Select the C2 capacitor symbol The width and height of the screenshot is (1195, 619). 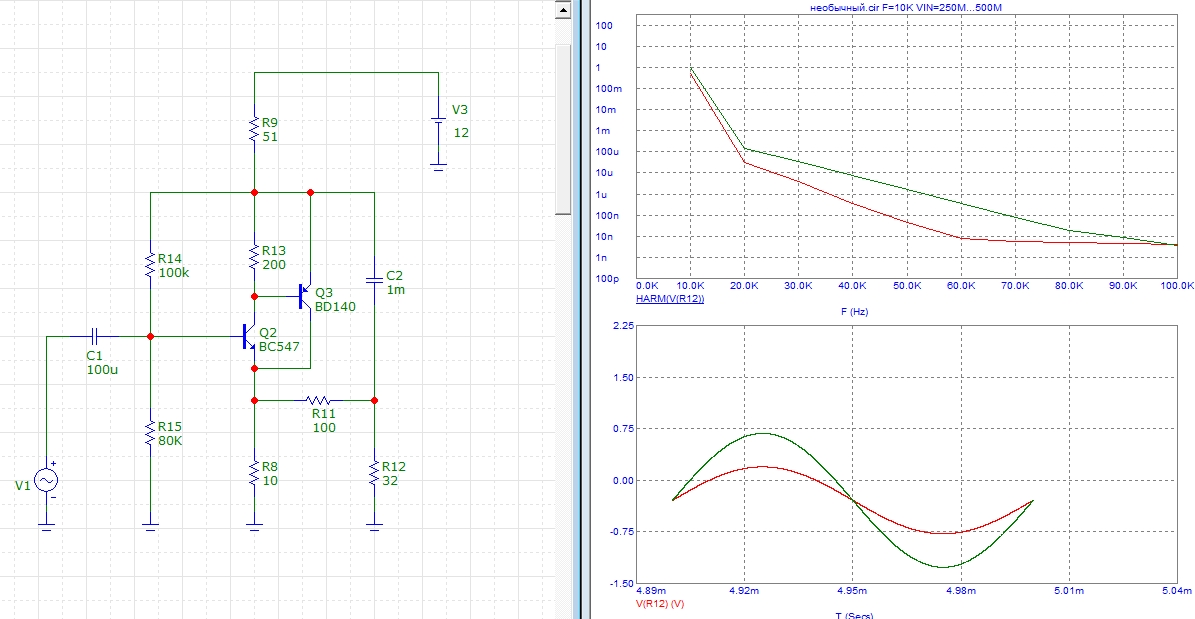tap(374, 280)
